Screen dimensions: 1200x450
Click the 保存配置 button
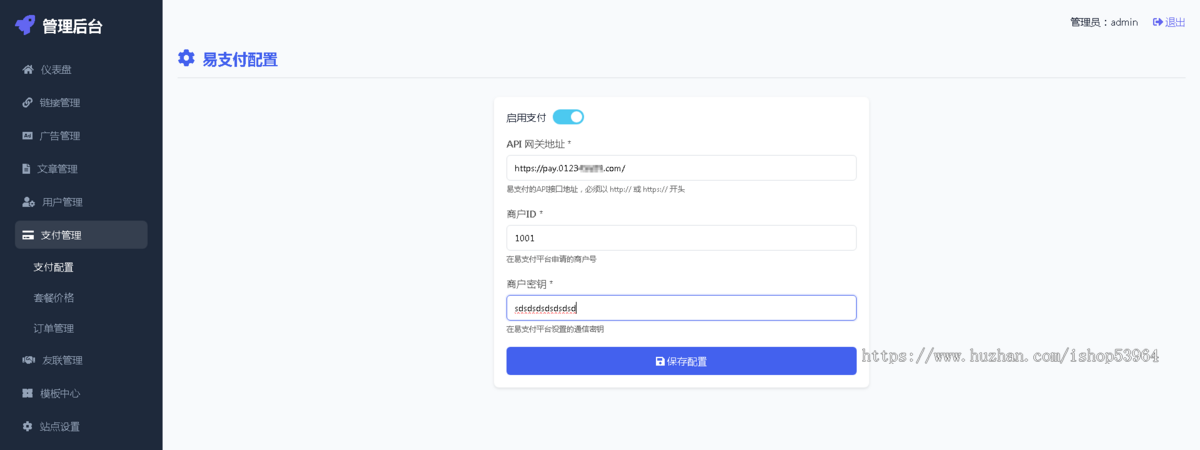click(x=681, y=361)
